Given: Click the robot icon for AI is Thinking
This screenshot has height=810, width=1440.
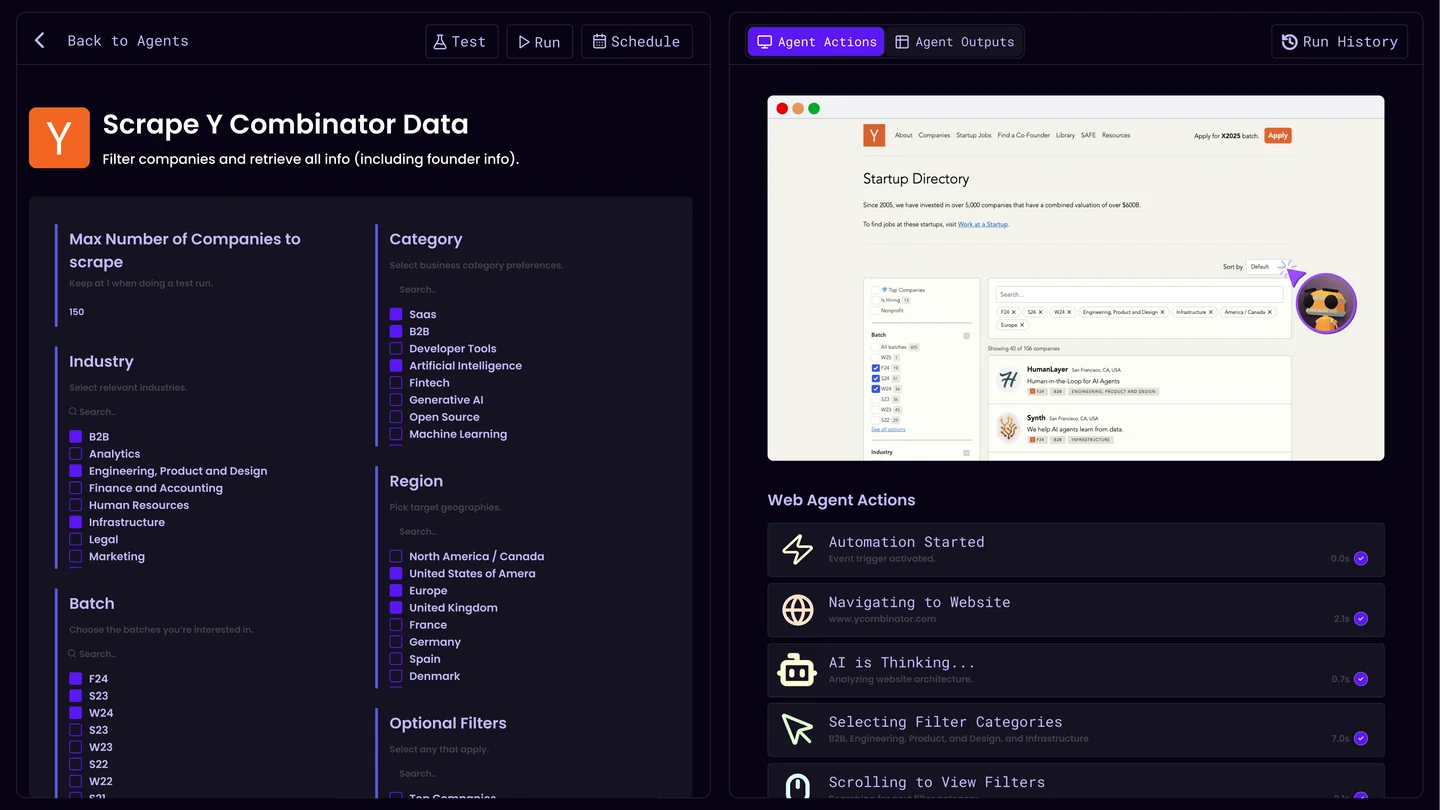Looking at the screenshot, I should pyautogui.click(x=797, y=670).
